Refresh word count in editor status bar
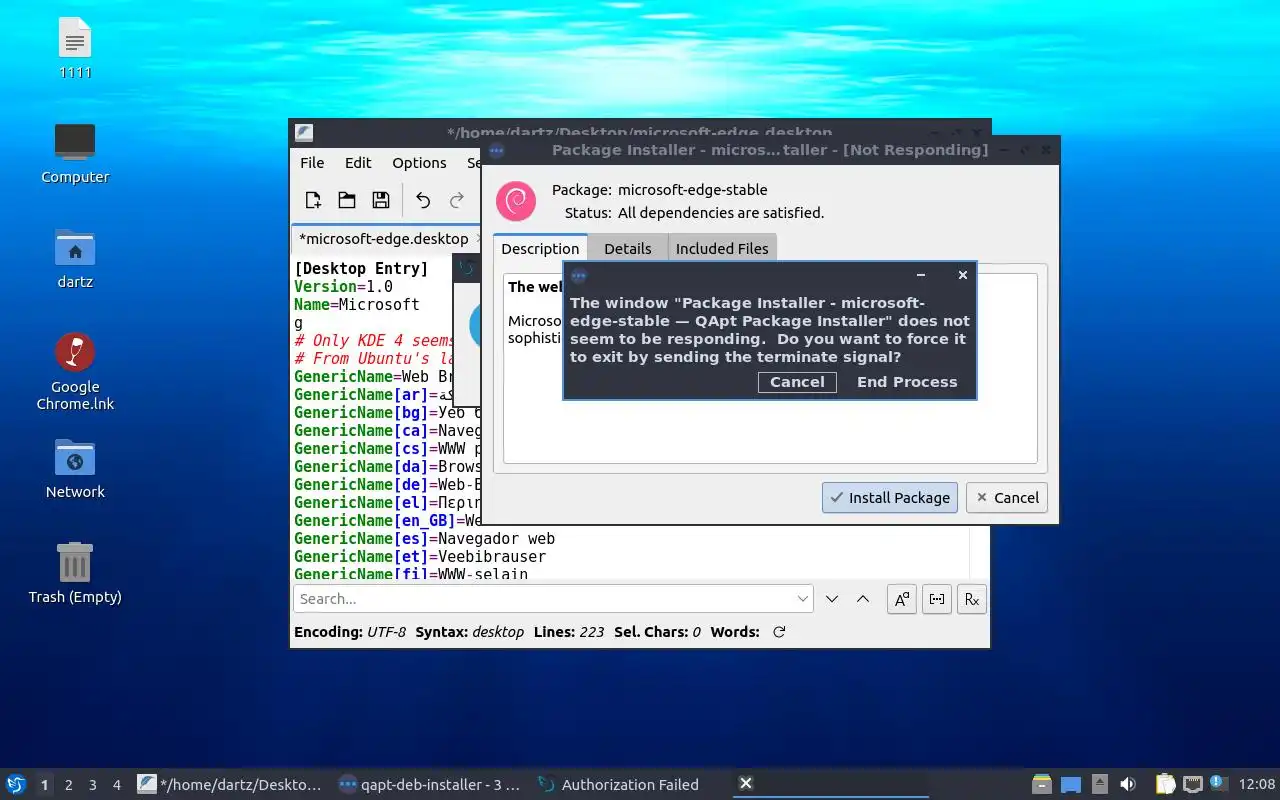The image size is (1280, 800). pyautogui.click(x=779, y=632)
